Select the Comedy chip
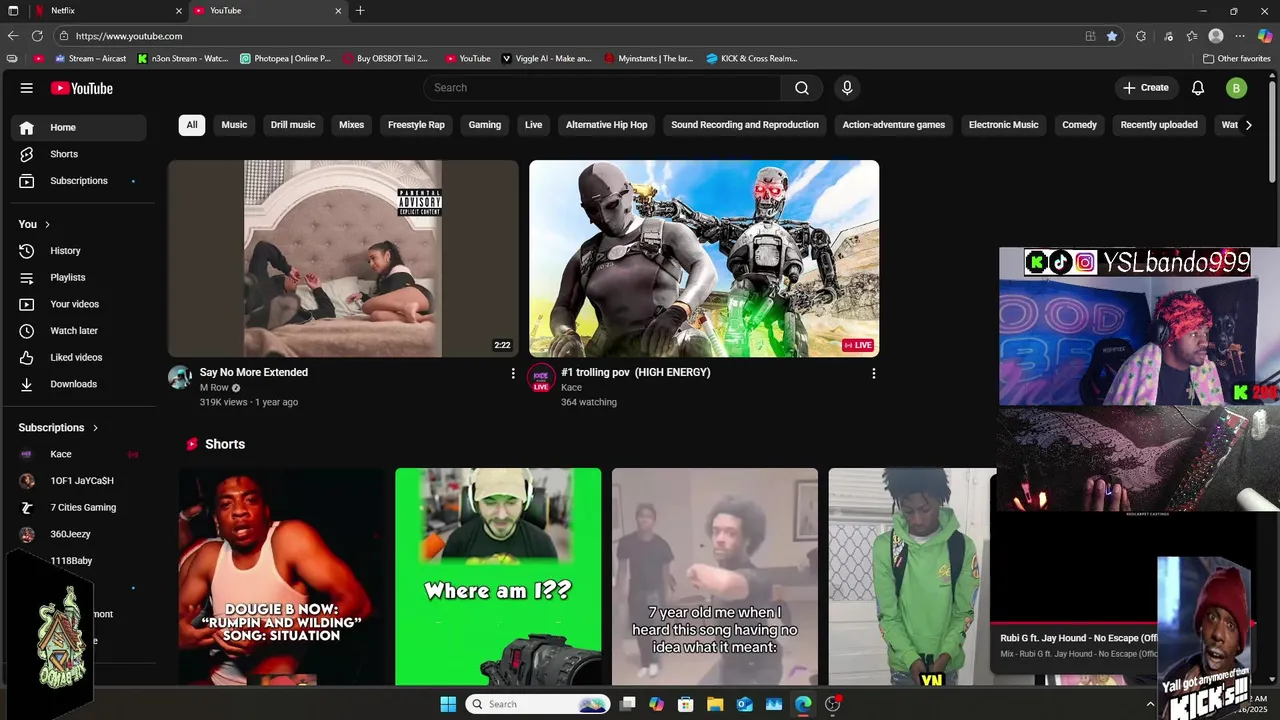Screen dimensions: 1280x720 coord(1080,125)
